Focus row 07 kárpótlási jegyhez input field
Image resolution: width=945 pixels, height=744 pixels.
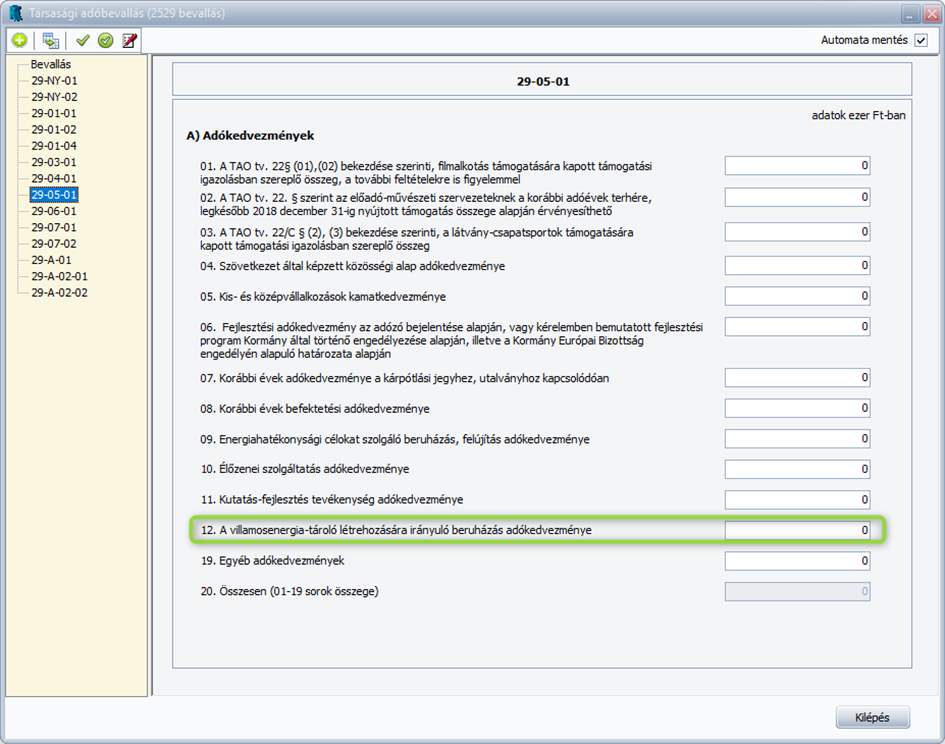click(x=797, y=378)
